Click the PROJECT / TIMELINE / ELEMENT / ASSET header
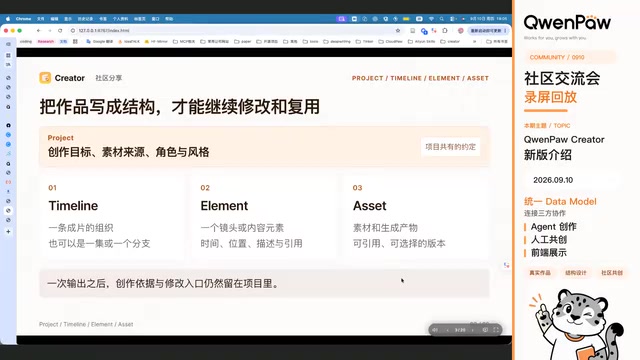The width and height of the screenshot is (640, 360). (420, 78)
